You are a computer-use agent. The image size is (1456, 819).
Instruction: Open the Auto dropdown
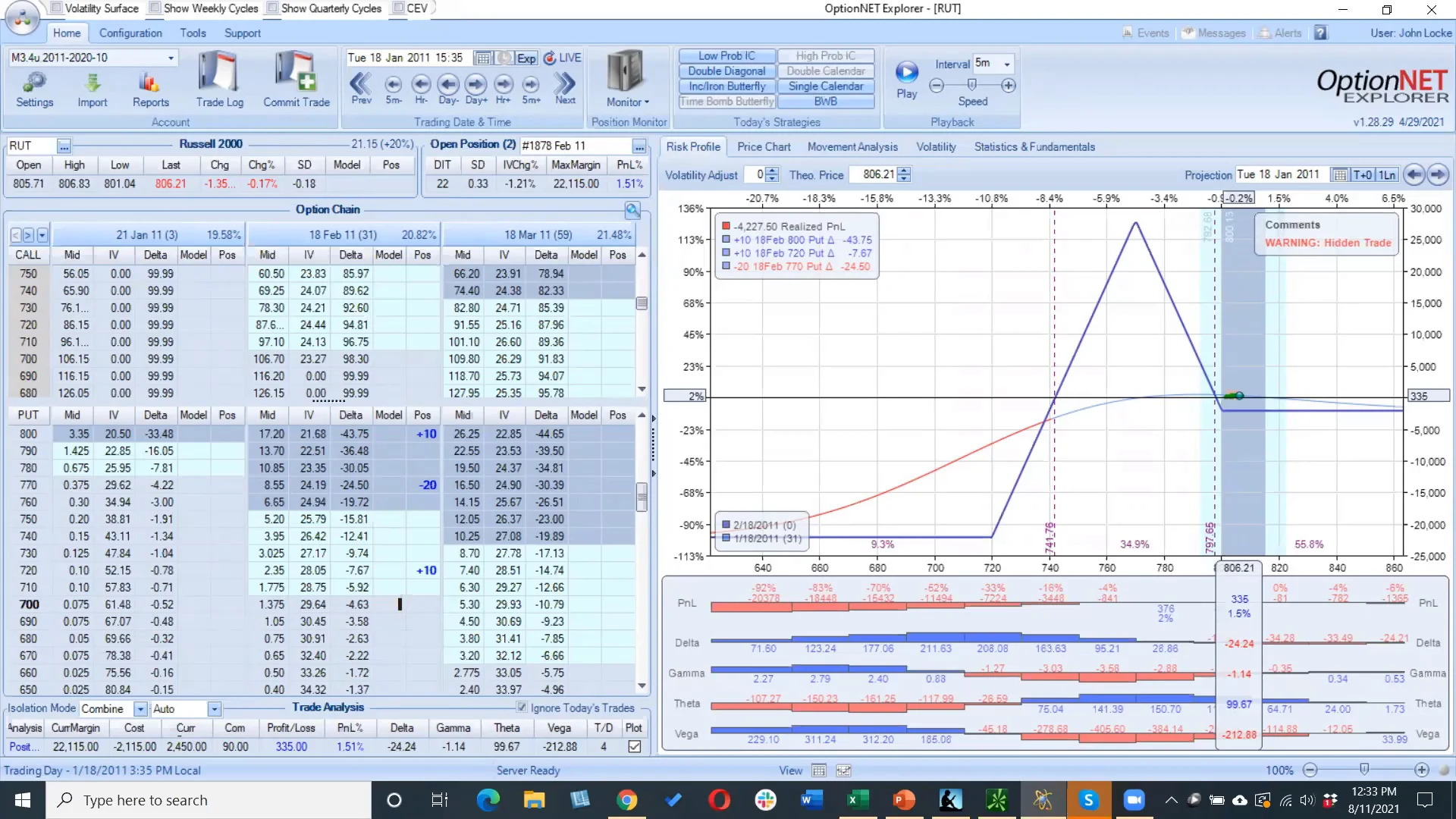pos(215,709)
